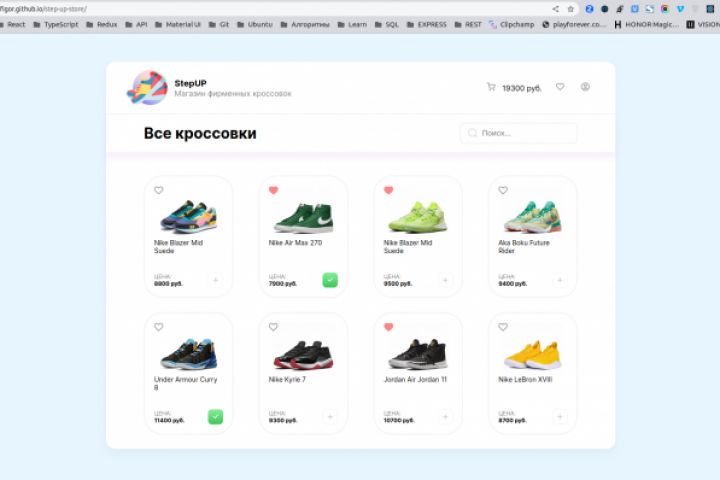This screenshot has height=480, width=720.
Task: Click the multicolor Nike Blazer Mid Suede image
Action: tap(188, 217)
